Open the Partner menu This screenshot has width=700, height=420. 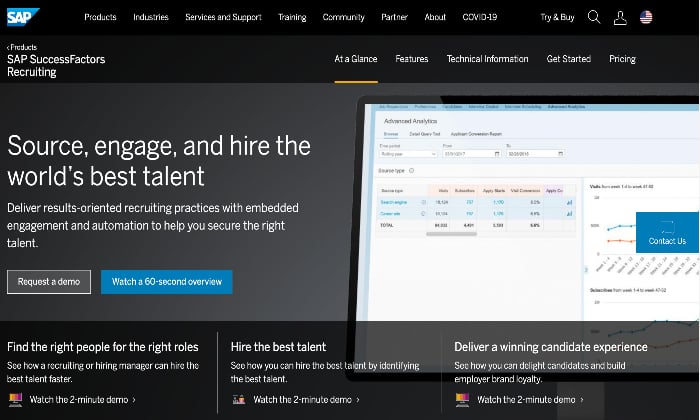(x=394, y=17)
